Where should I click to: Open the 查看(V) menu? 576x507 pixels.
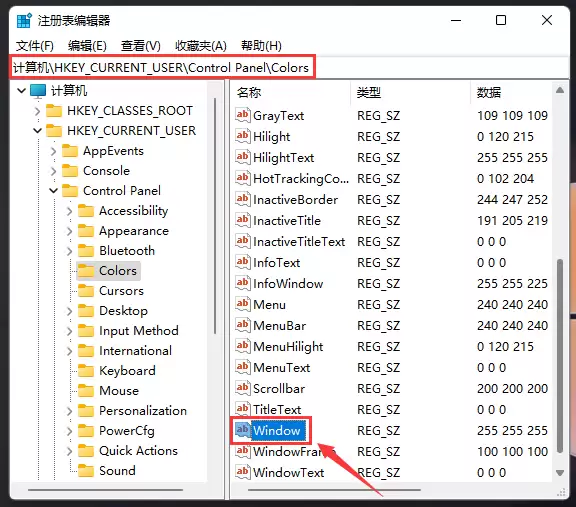click(x=141, y=46)
